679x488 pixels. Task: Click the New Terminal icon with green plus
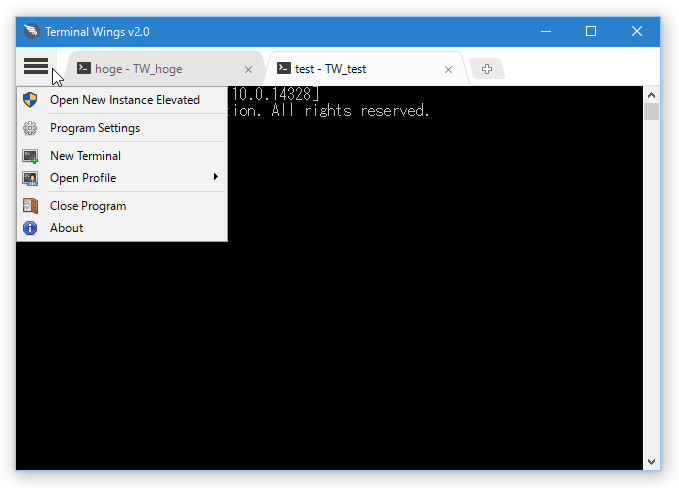tap(30, 156)
